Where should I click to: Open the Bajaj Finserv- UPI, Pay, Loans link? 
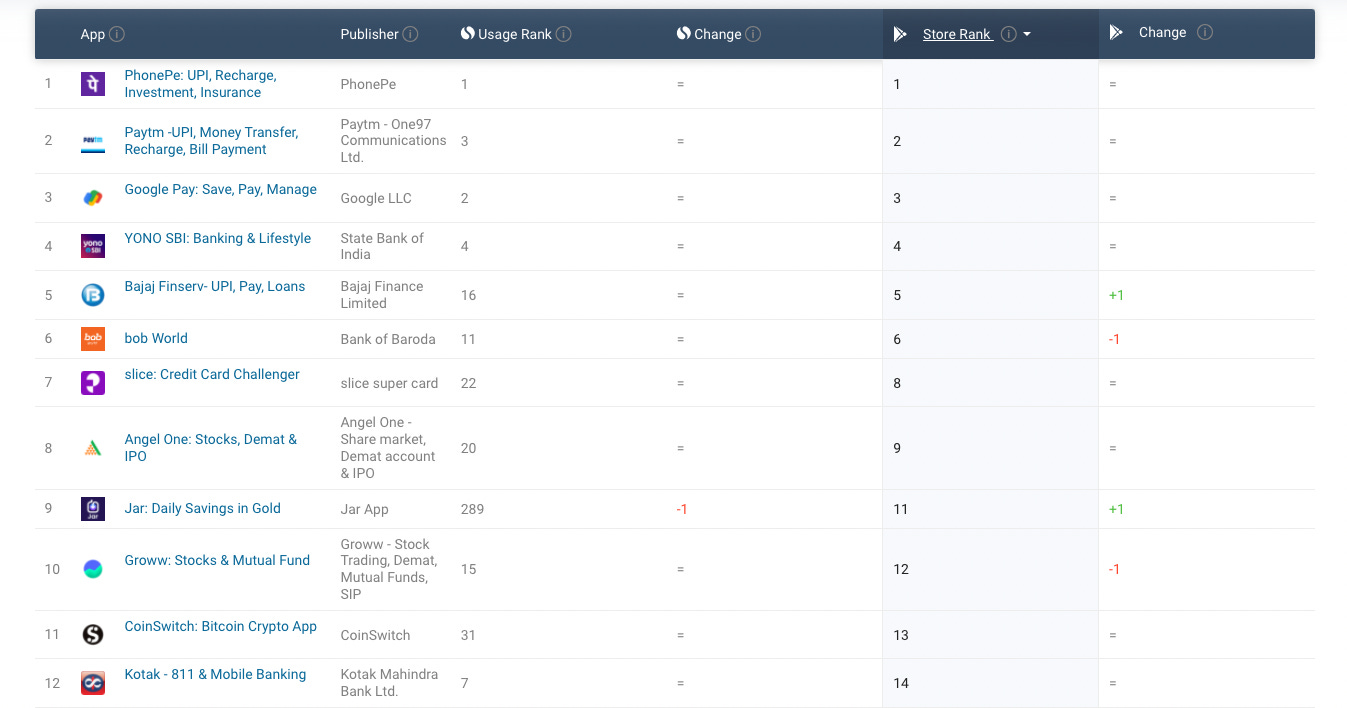click(x=214, y=286)
